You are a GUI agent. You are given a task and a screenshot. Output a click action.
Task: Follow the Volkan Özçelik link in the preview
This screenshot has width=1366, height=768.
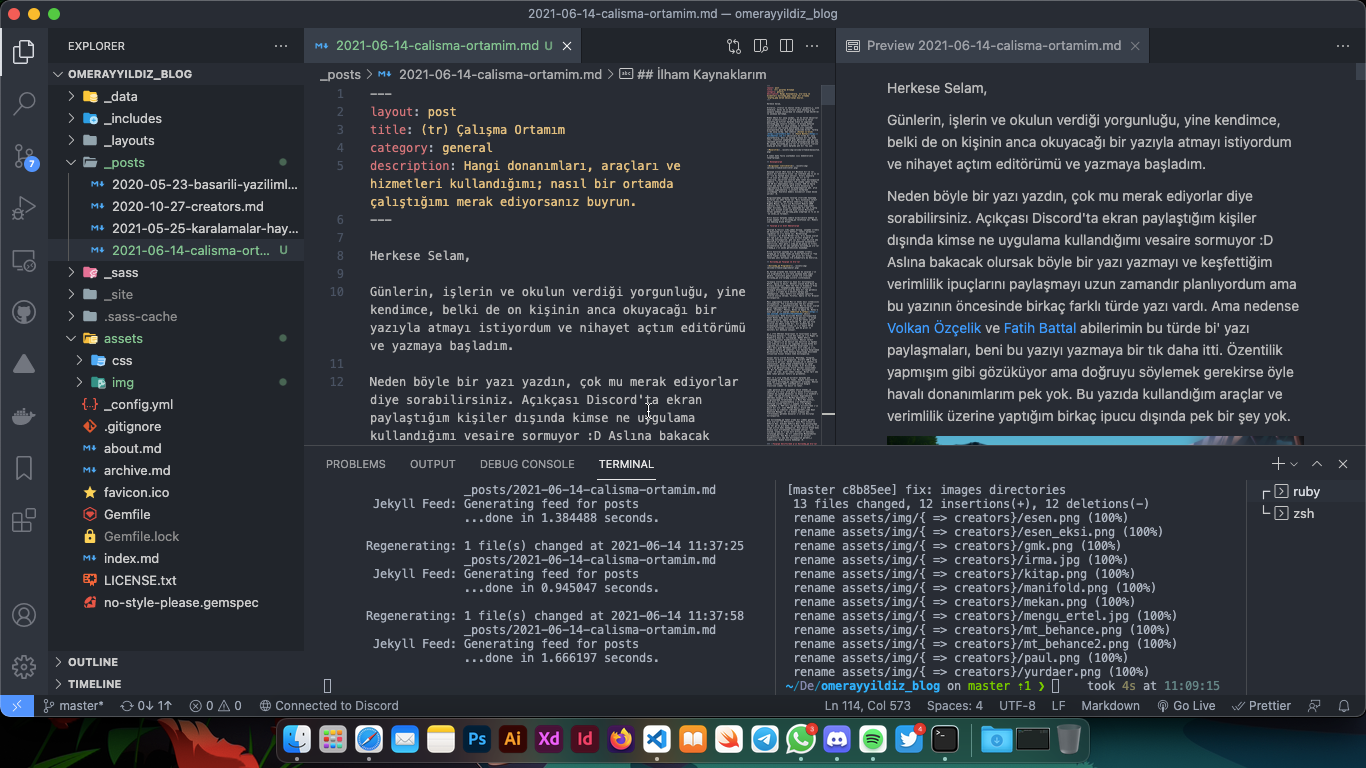click(934, 328)
